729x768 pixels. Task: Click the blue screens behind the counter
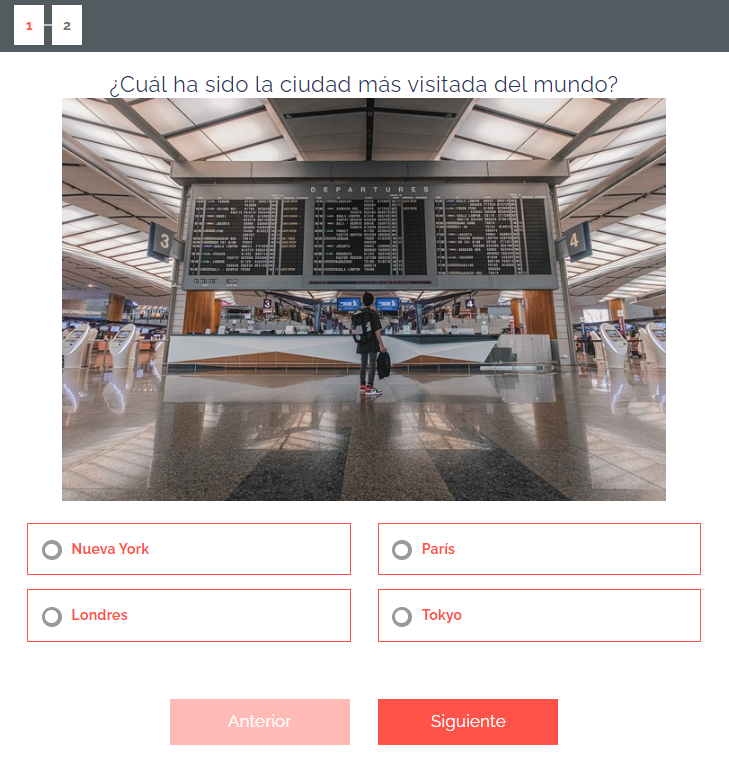pos(368,304)
